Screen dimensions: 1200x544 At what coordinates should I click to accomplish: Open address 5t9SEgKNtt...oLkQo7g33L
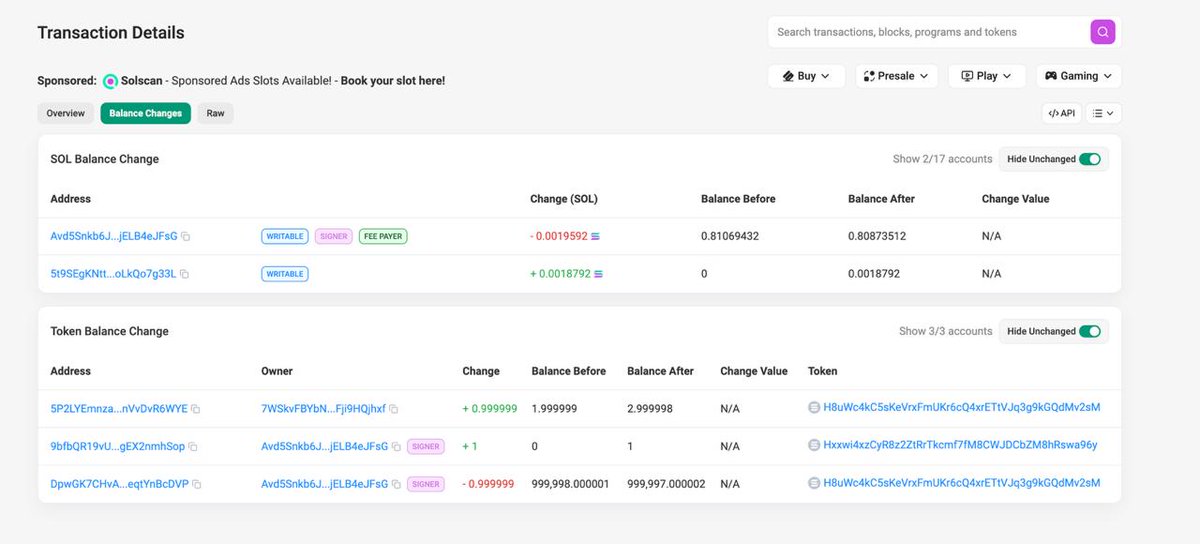113,274
